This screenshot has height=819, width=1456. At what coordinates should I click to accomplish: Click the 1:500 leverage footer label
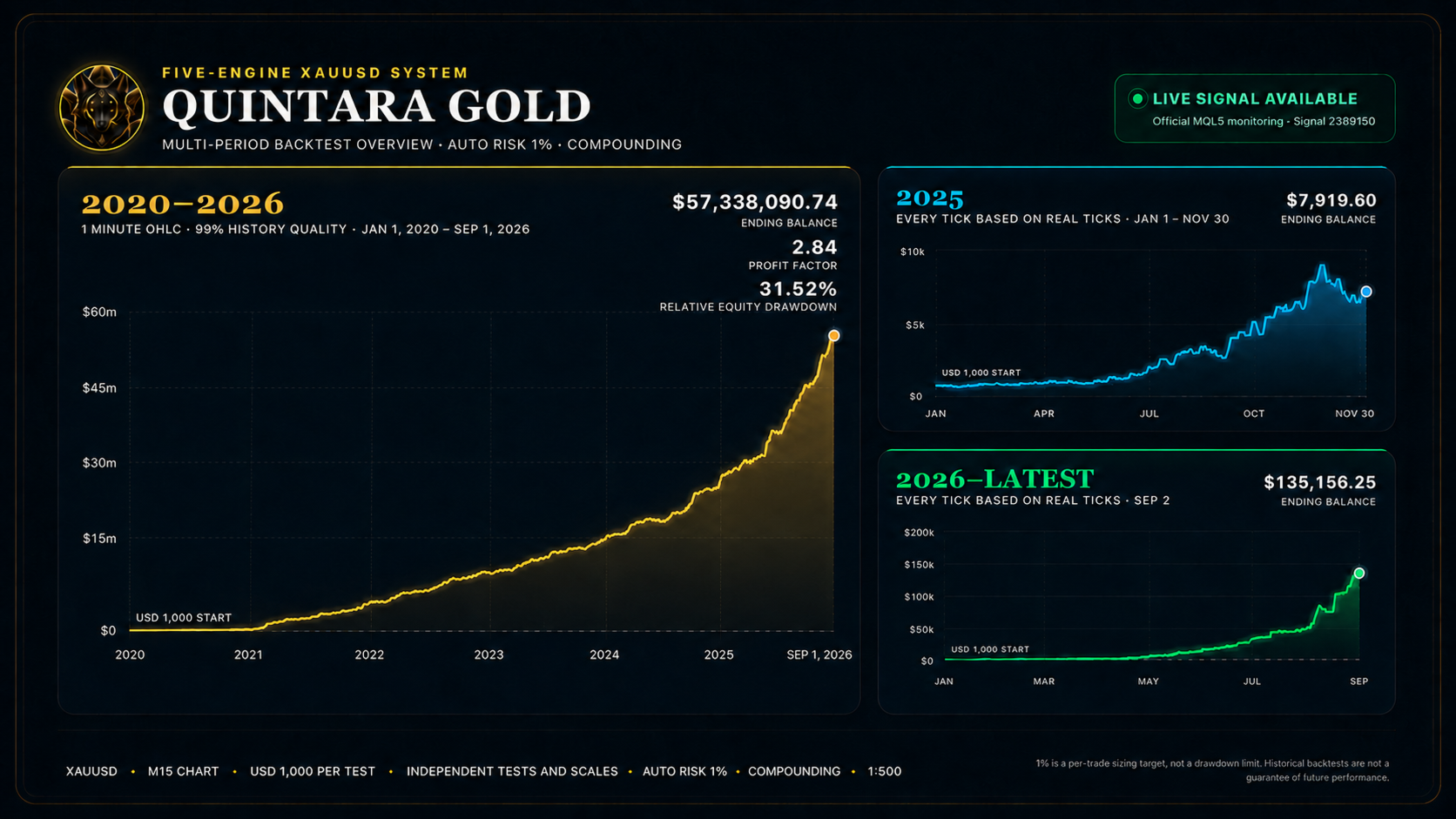click(884, 771)
